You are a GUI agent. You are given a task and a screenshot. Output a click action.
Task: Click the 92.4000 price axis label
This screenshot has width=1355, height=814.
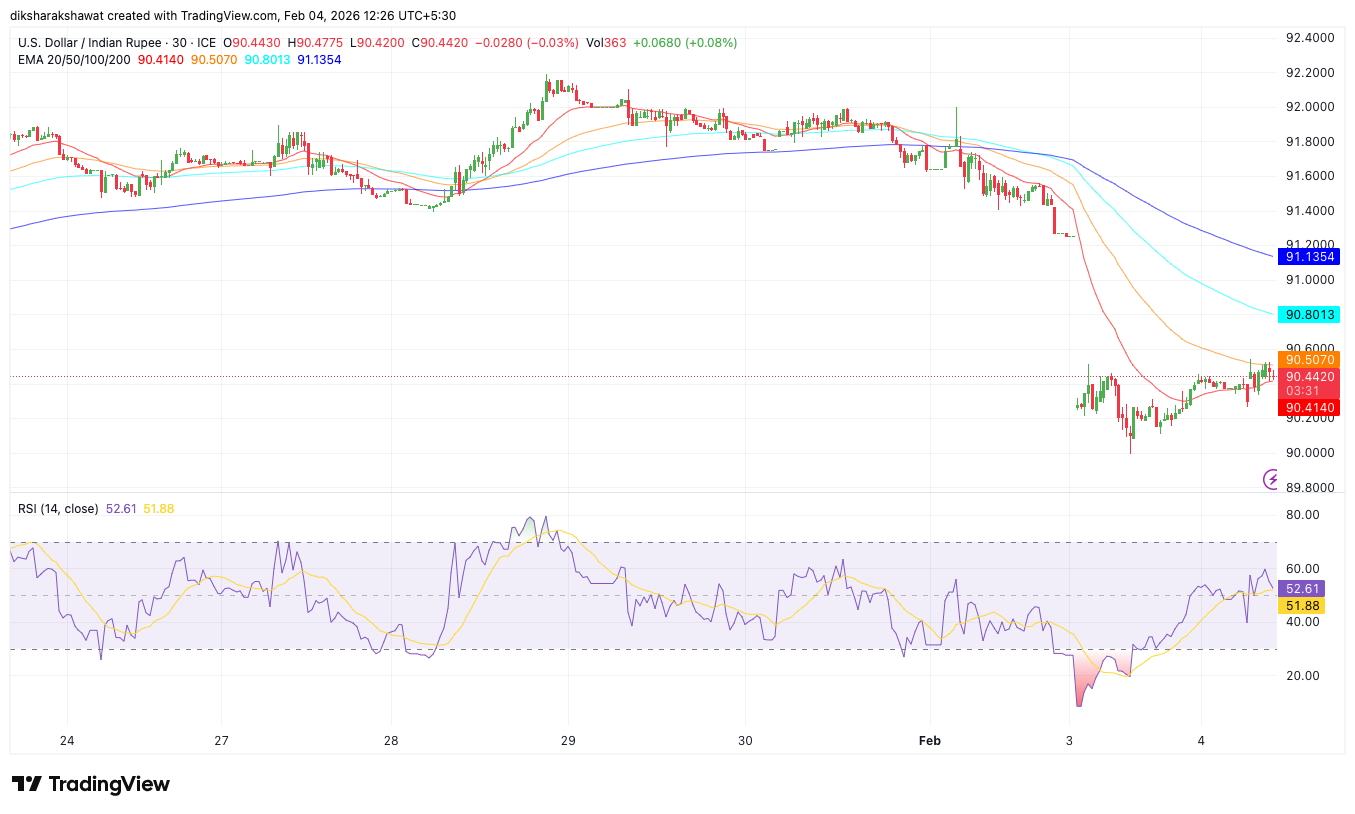pos(1309,38)
